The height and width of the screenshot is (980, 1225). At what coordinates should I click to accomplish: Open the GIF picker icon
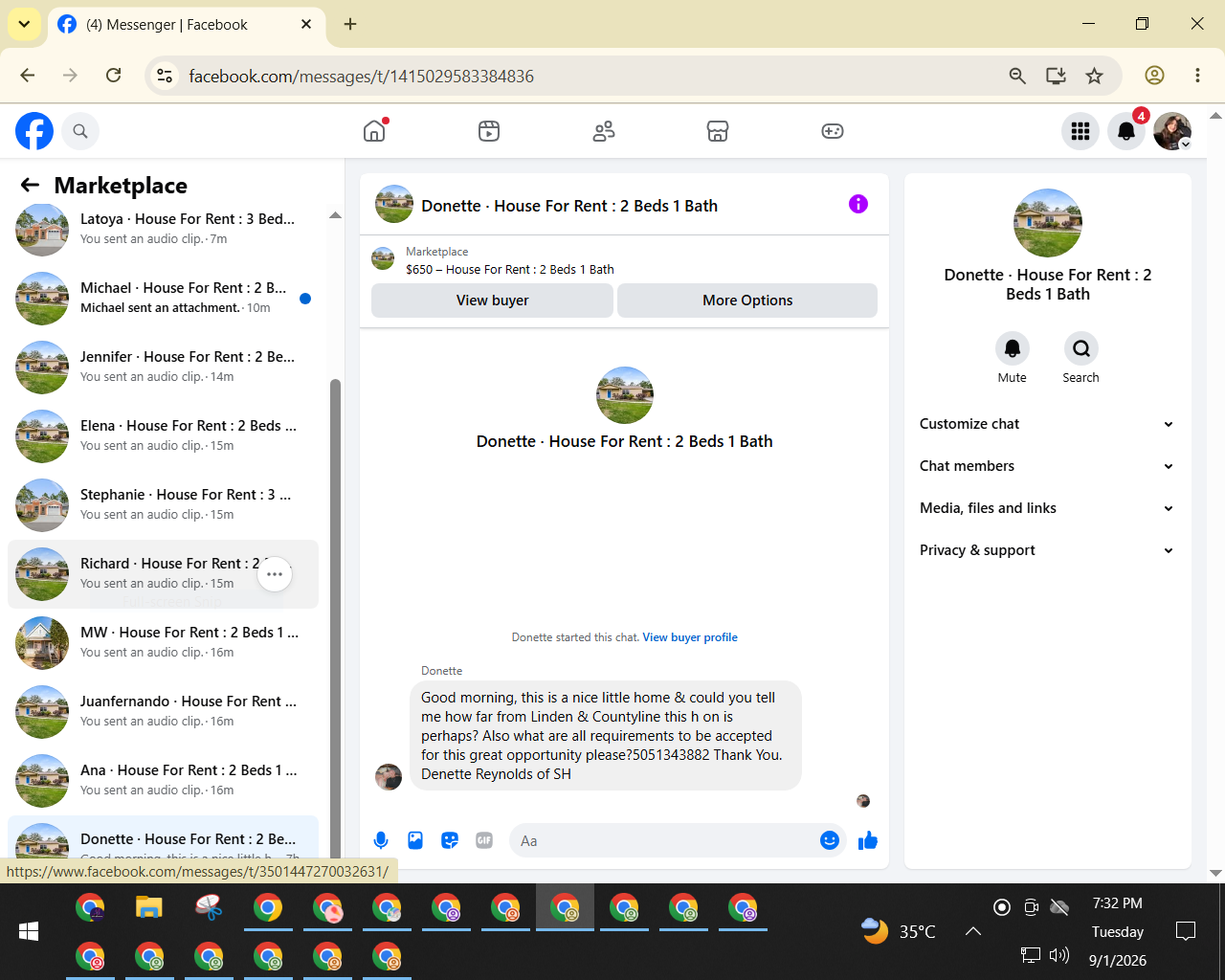coord(484,840)
